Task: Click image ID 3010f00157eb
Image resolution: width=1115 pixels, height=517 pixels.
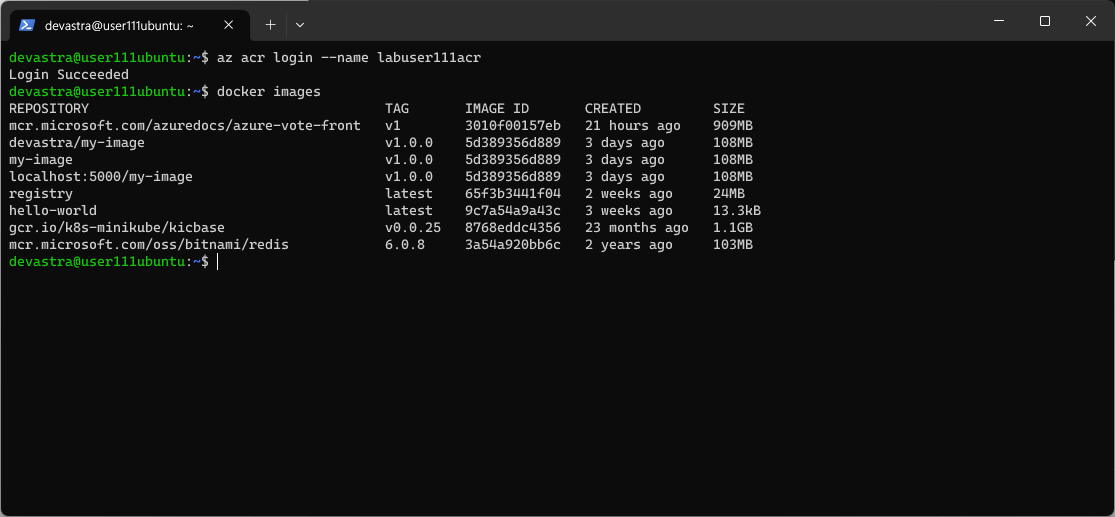Action: coord(513,126)
